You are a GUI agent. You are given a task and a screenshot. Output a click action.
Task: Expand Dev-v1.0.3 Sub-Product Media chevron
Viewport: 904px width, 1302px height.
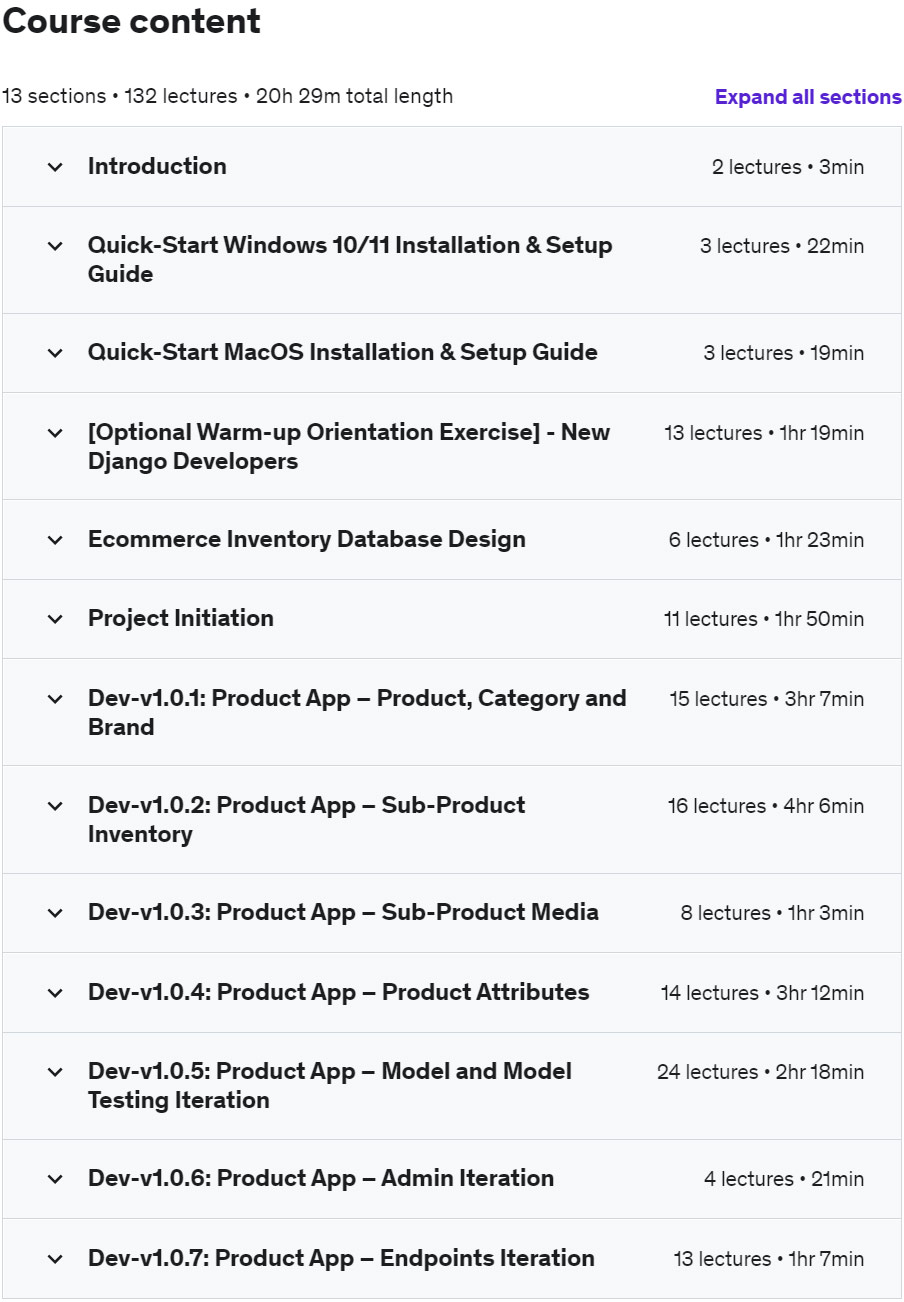point(55,913)
